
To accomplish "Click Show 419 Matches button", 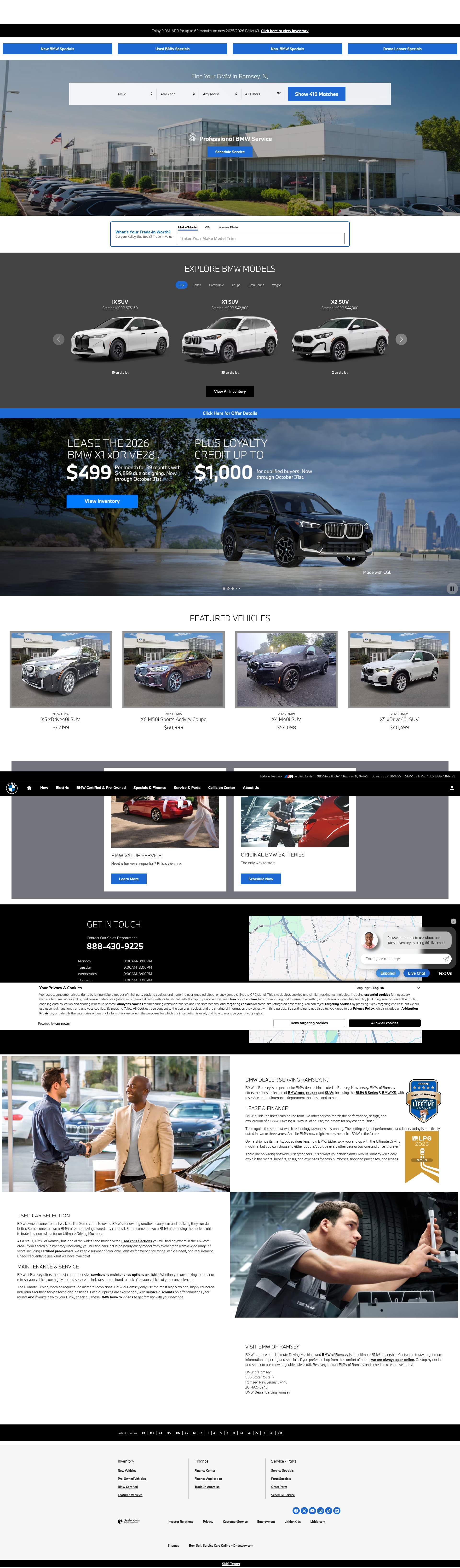I will click(x=316, y=94).
